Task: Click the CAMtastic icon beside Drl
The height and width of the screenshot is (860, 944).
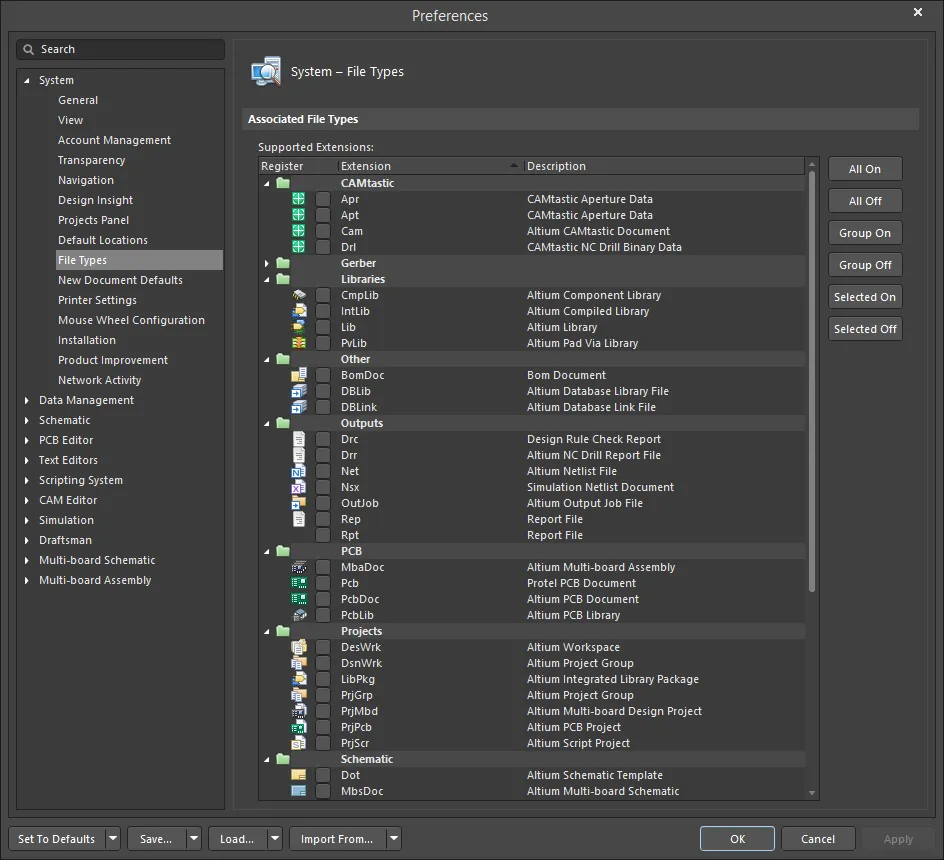Action: [299, 247]
